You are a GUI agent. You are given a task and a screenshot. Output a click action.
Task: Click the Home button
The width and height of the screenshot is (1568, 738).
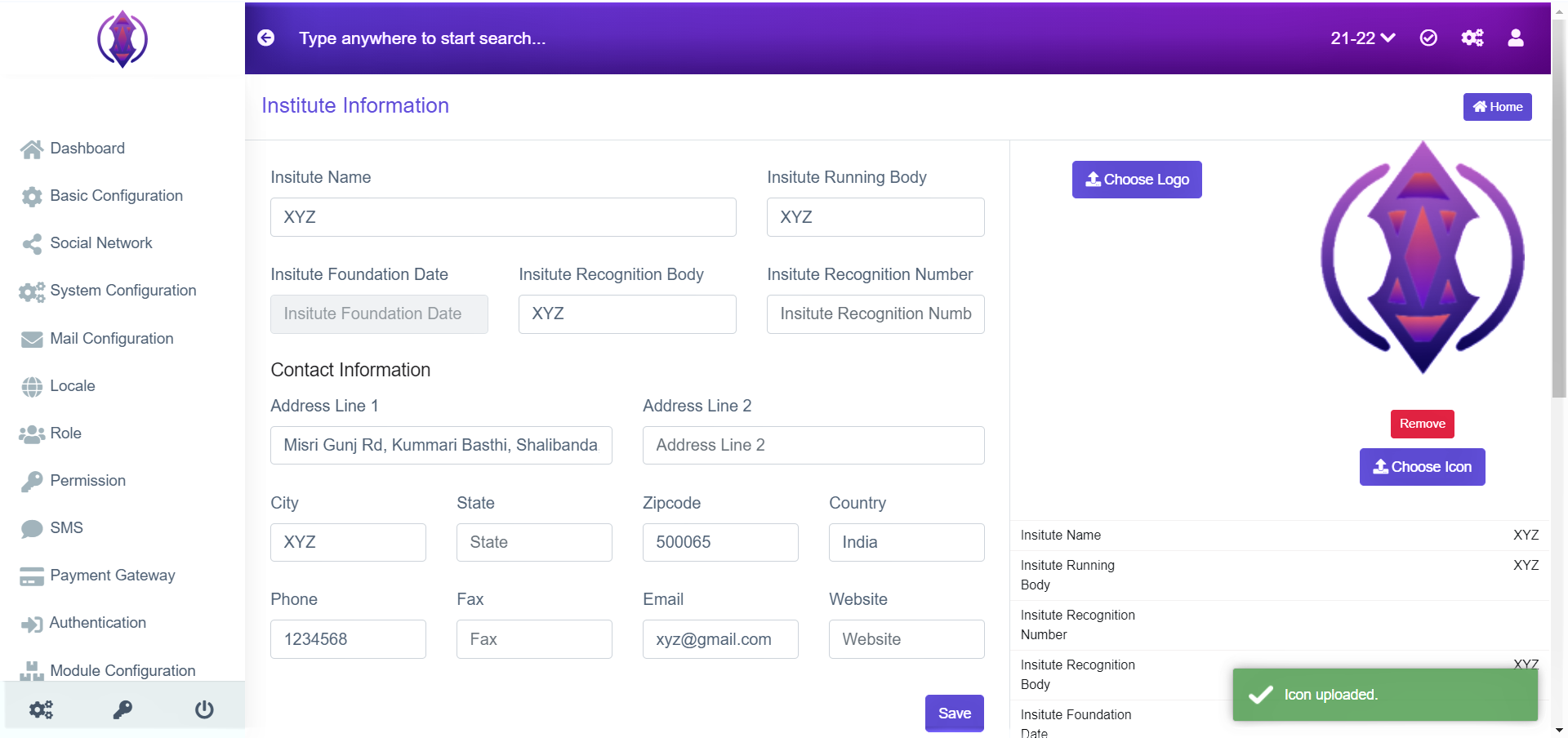(x=1497, y=107)
